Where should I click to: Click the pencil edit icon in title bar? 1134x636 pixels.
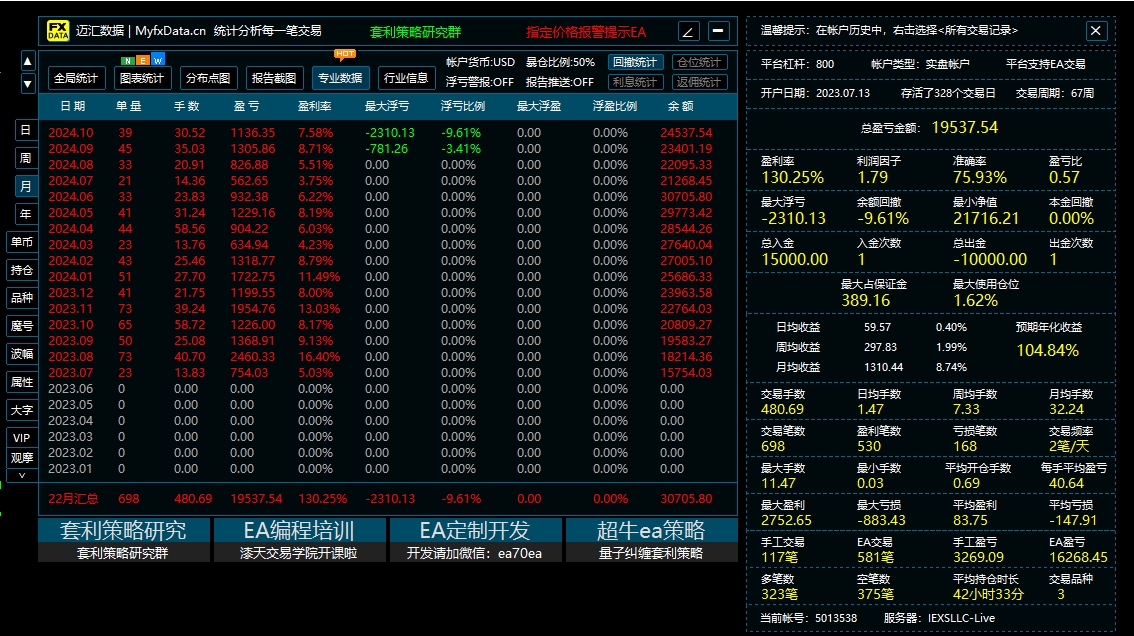click(688, 31)
